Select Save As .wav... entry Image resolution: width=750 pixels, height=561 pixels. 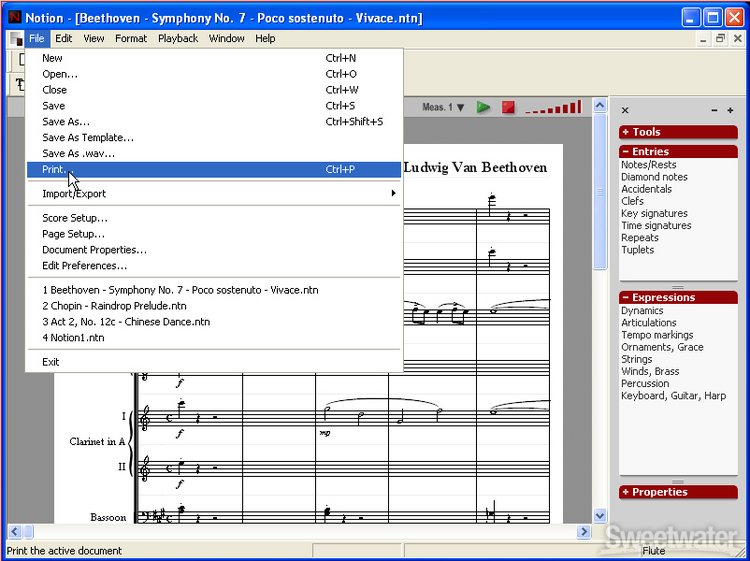(x=214, y=154)
